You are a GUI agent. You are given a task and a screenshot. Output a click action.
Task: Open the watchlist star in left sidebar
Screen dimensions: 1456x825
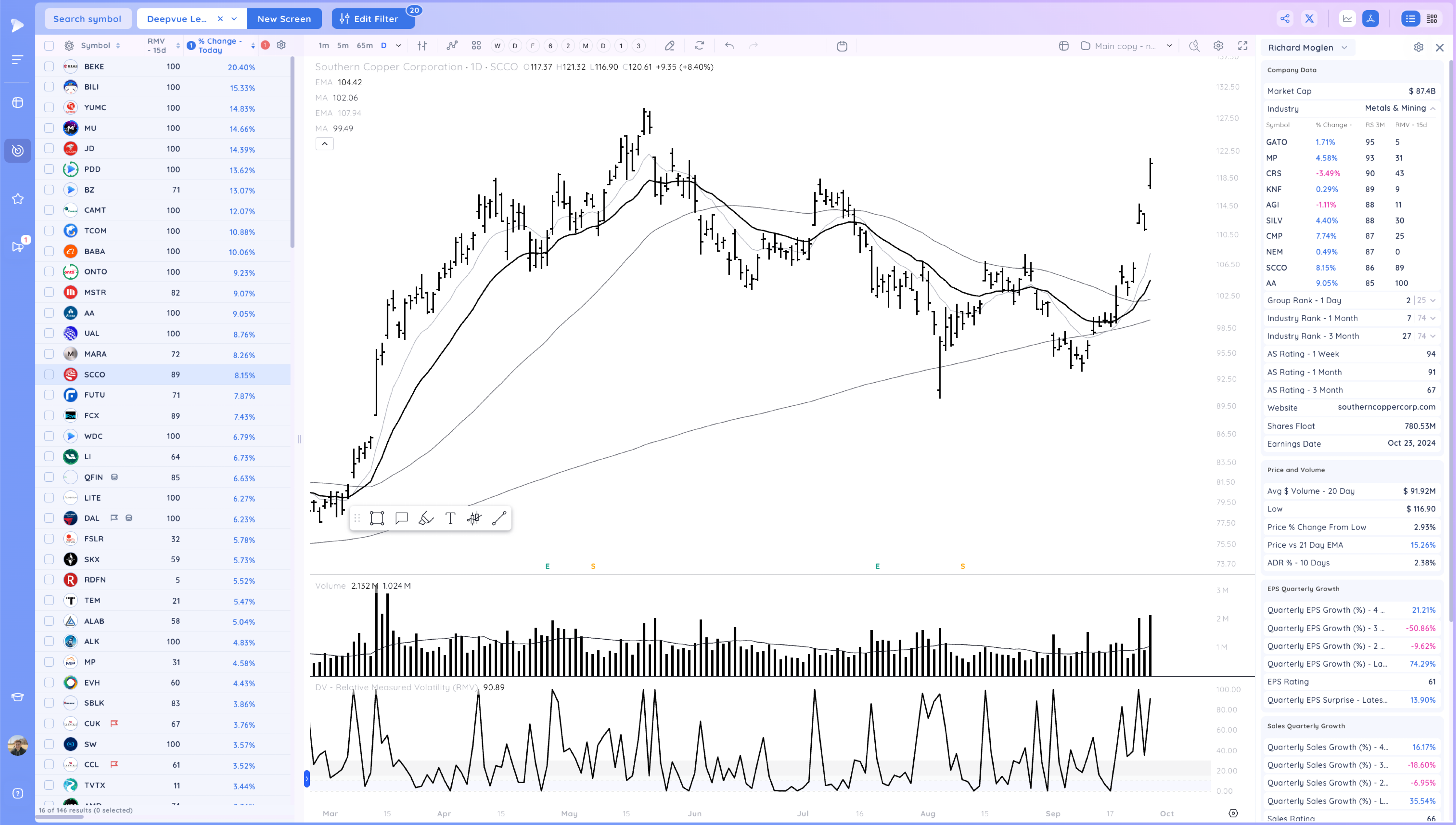click(x=17, y=199)
